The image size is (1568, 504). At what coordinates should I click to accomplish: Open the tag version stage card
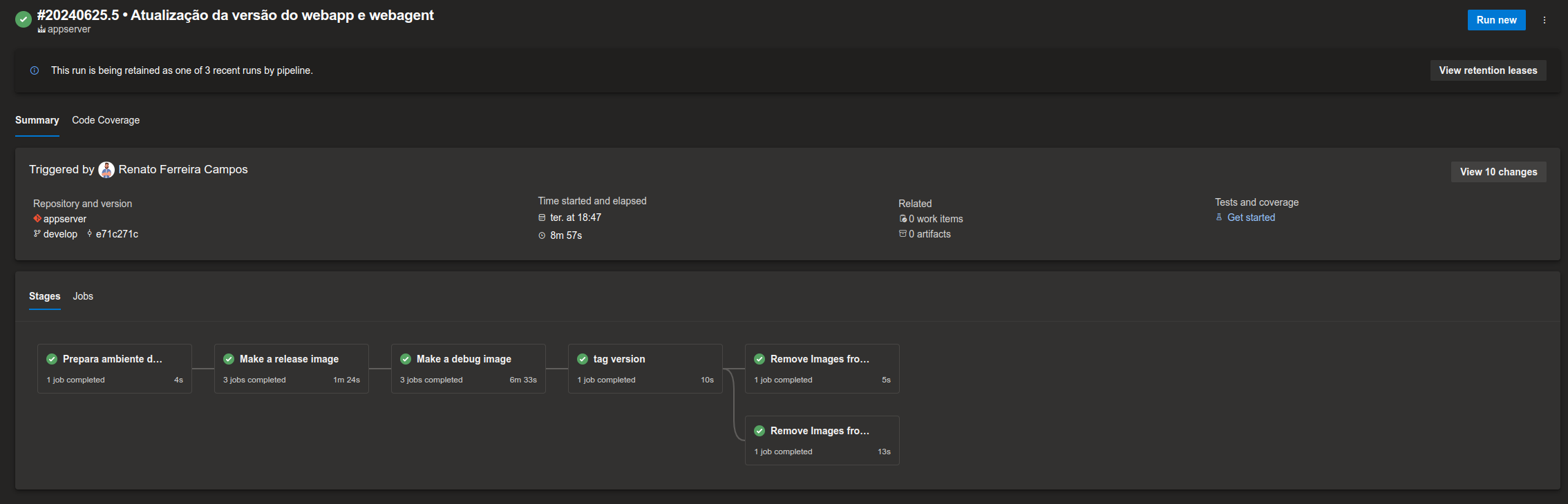(x=645, y=368)
